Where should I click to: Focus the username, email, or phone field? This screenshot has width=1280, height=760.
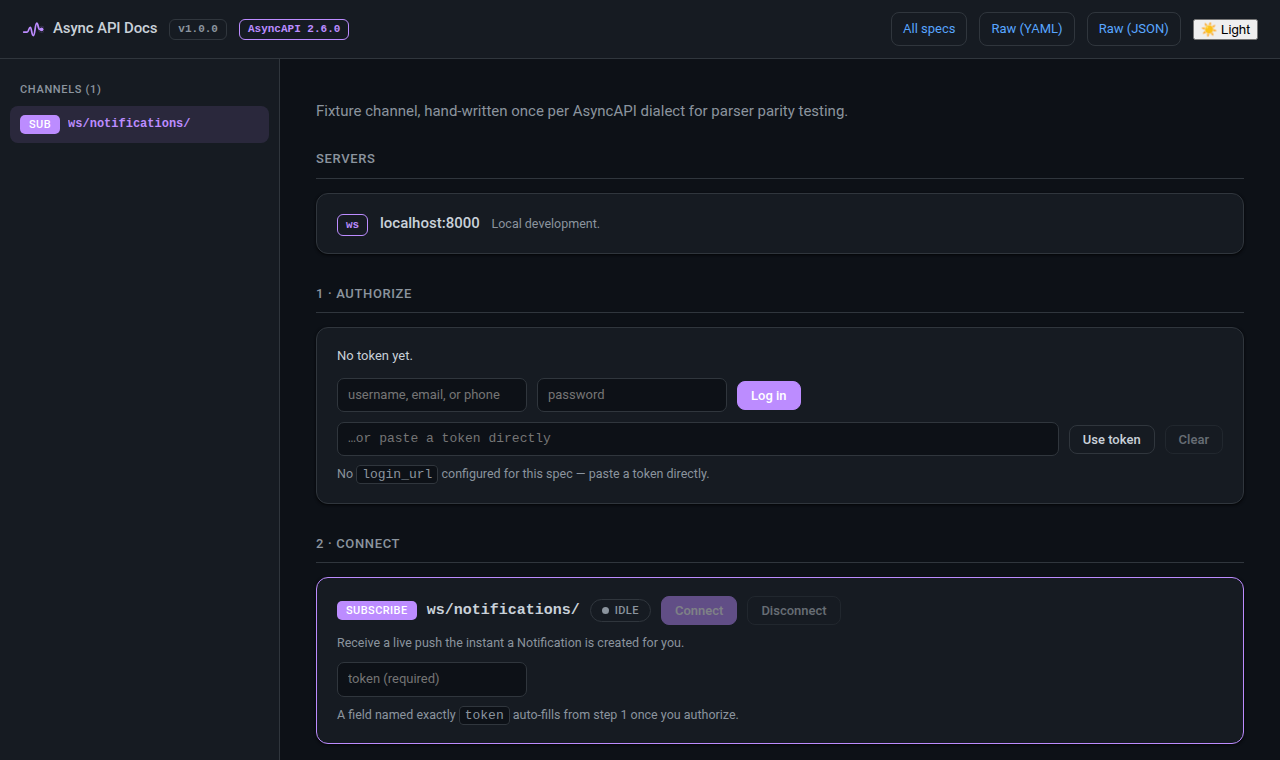pos(432,395)
